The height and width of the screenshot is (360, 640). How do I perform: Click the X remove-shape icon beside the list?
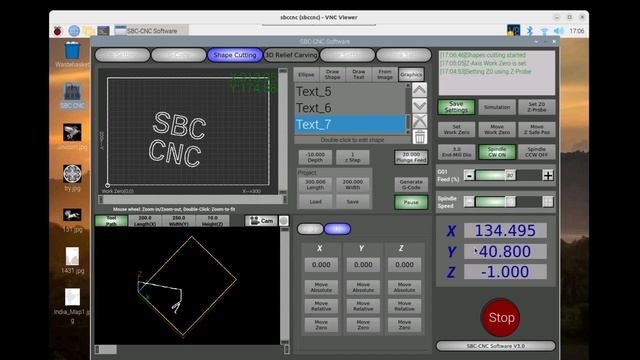click(x=419, y=121)
